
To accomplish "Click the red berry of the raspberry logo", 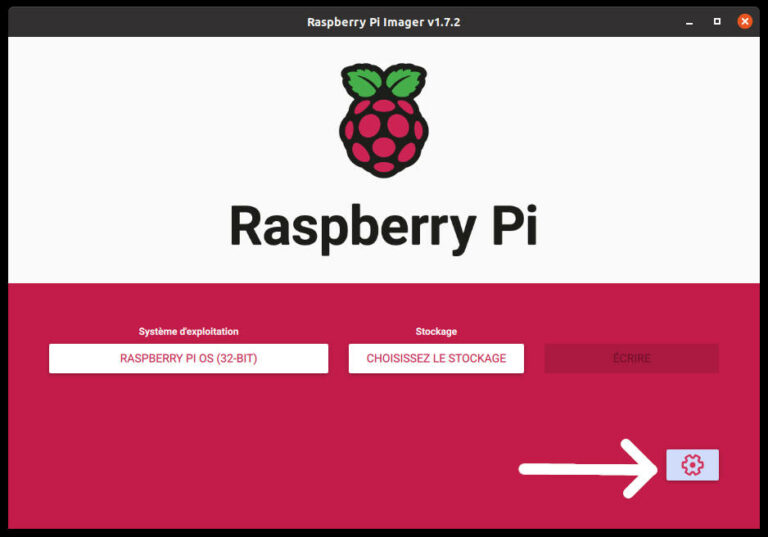I will (x=384, y=135).
